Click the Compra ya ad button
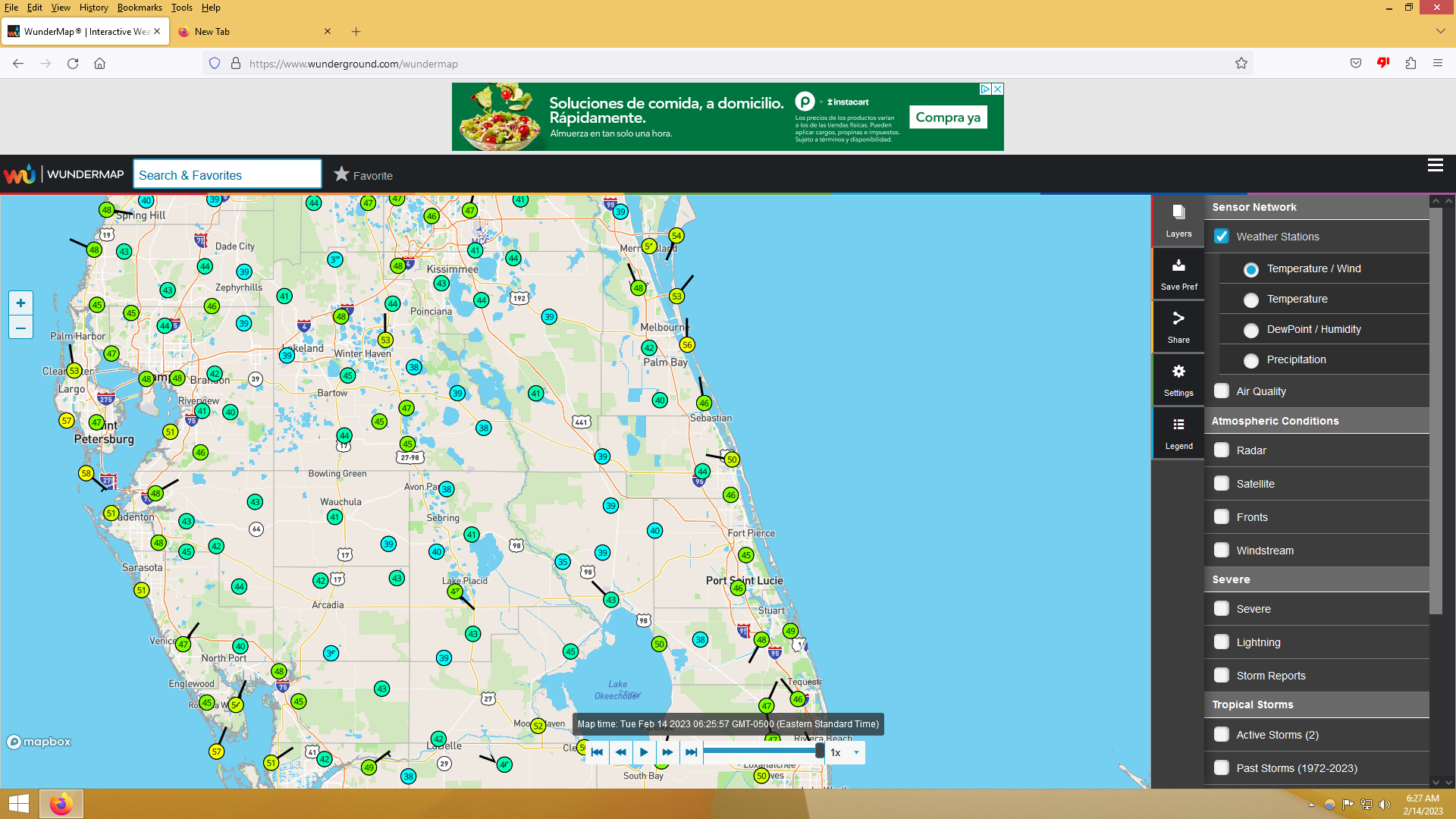The height and width of the screenshot is (819, 1456). [x=948, y=117]
